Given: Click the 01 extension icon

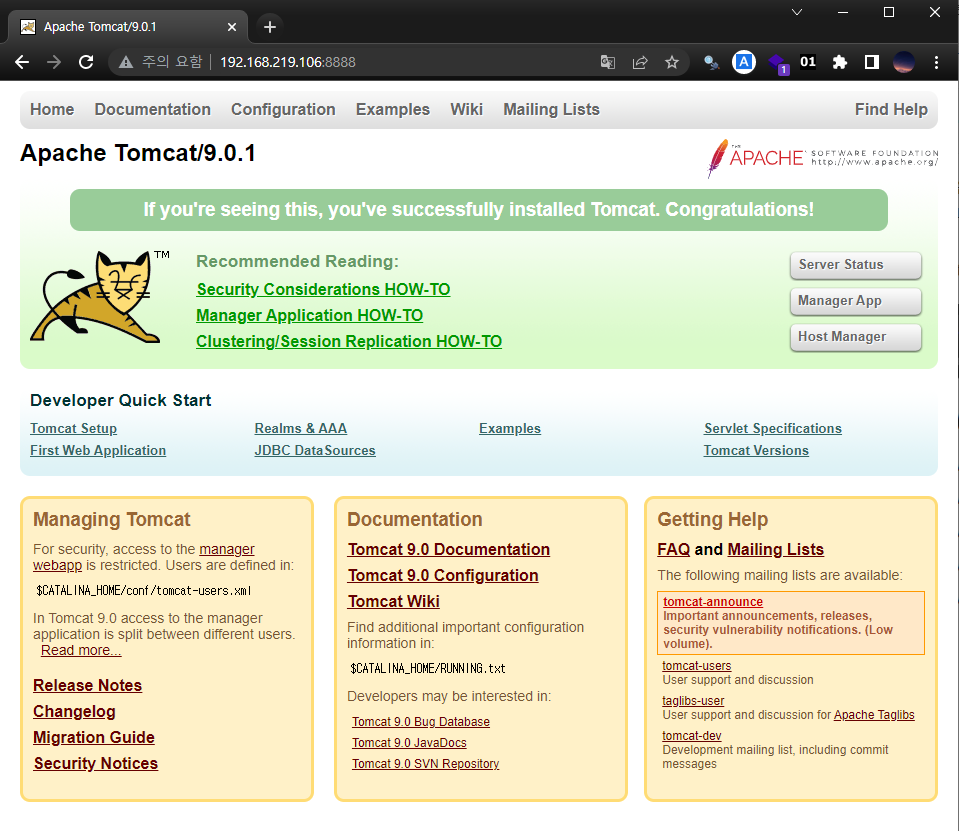Looking at the screenshot, I should pos(808,62).
